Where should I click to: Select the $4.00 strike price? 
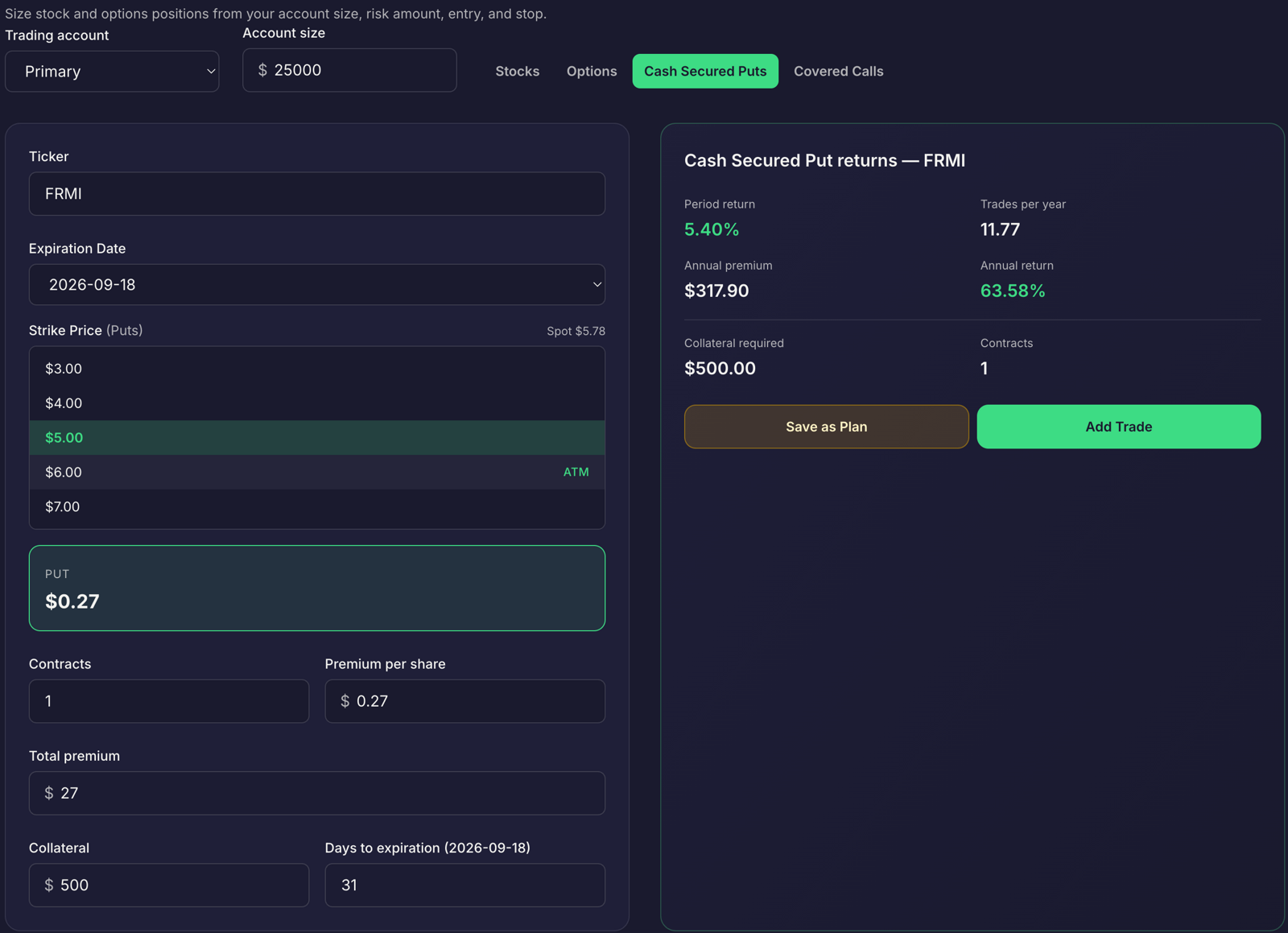click(x=317, y=403)
